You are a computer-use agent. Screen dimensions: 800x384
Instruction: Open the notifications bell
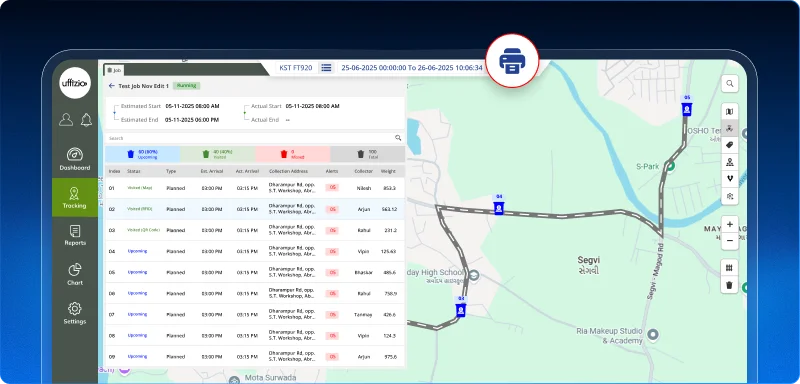[86, 119]
